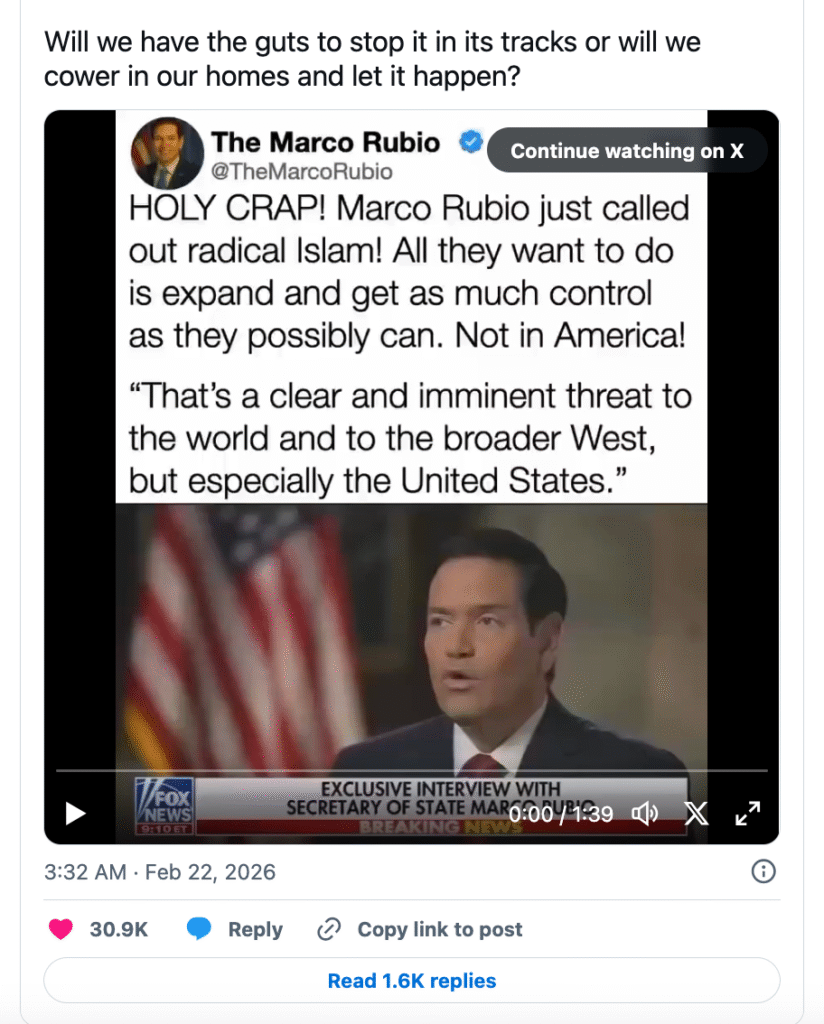Like the post with the heart icon

pos(61,929)
